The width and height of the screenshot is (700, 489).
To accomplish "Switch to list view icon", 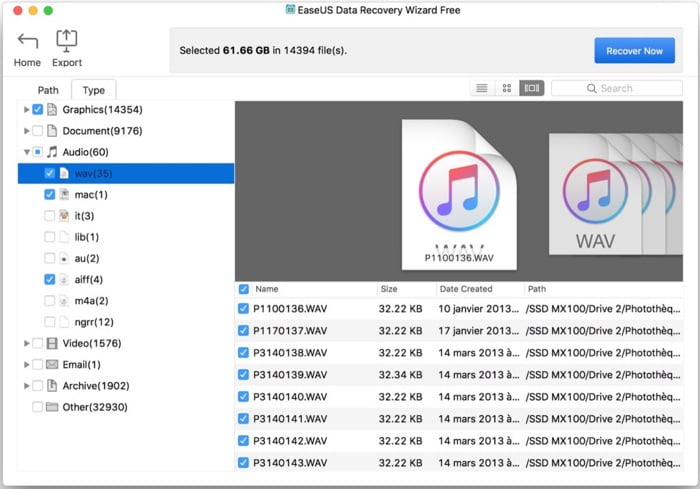I will [481, 88].
